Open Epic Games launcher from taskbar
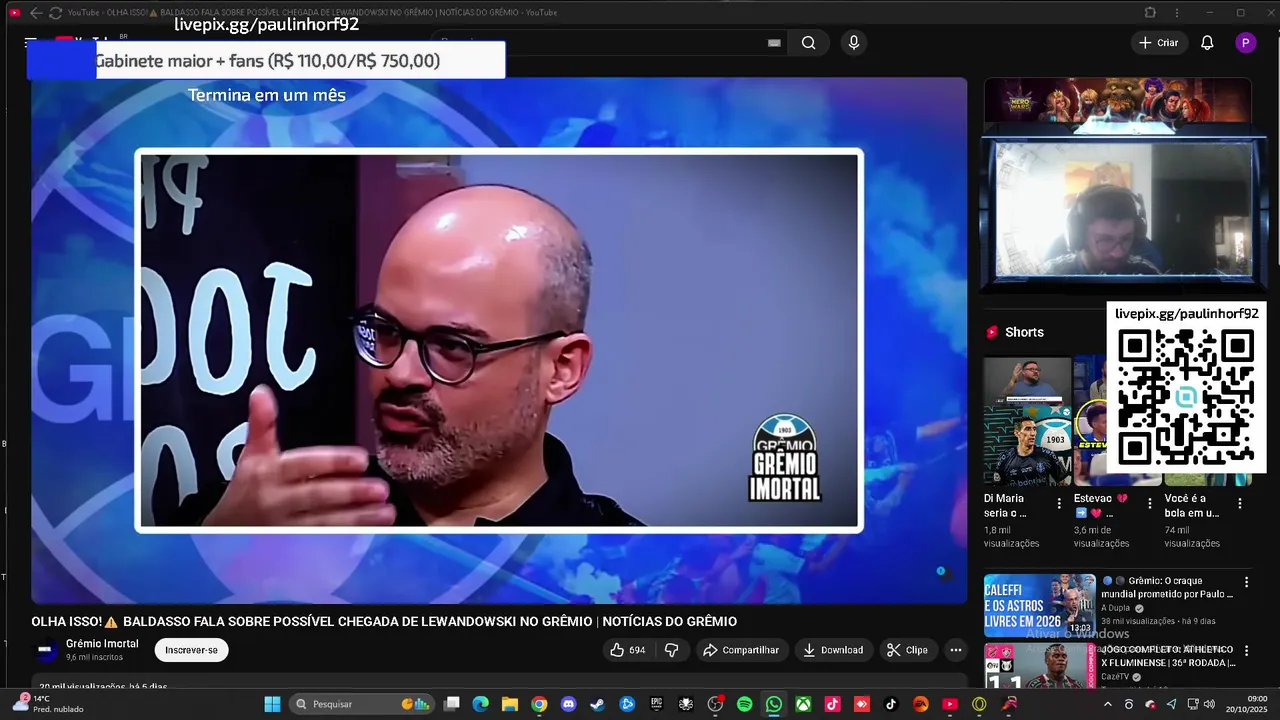This screenshot has width=1280, height=720. [x=656, y=704]
